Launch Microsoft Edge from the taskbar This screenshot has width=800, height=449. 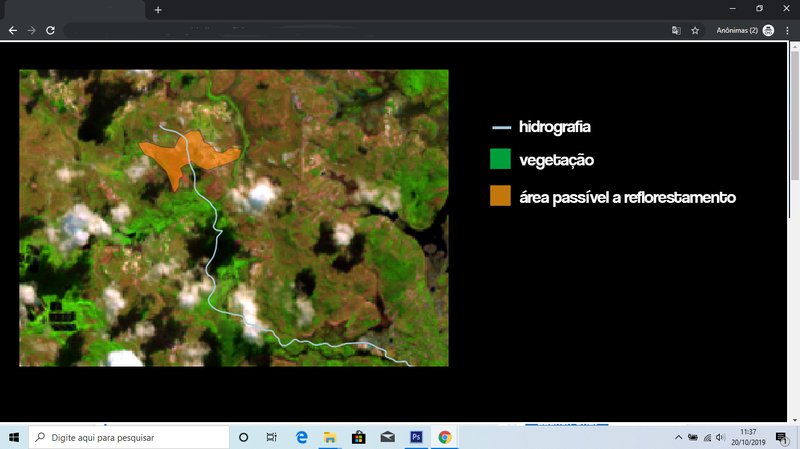pyautogui.click(x=301, y=437)
